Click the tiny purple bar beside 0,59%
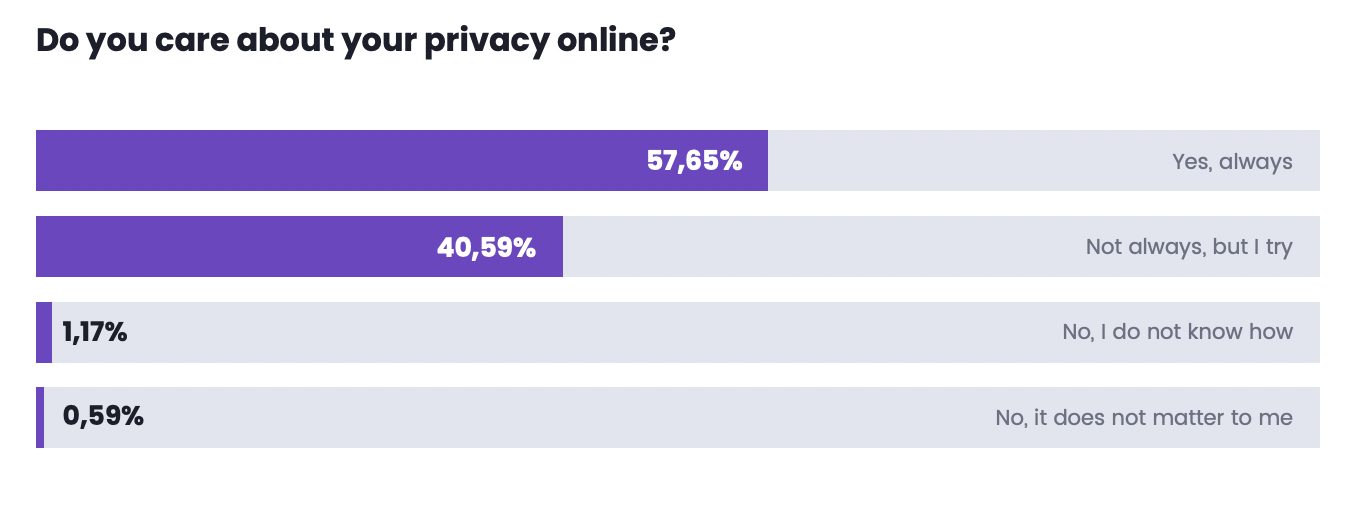The height and width of the screenshot is (510, 1368). pos(40,417)
